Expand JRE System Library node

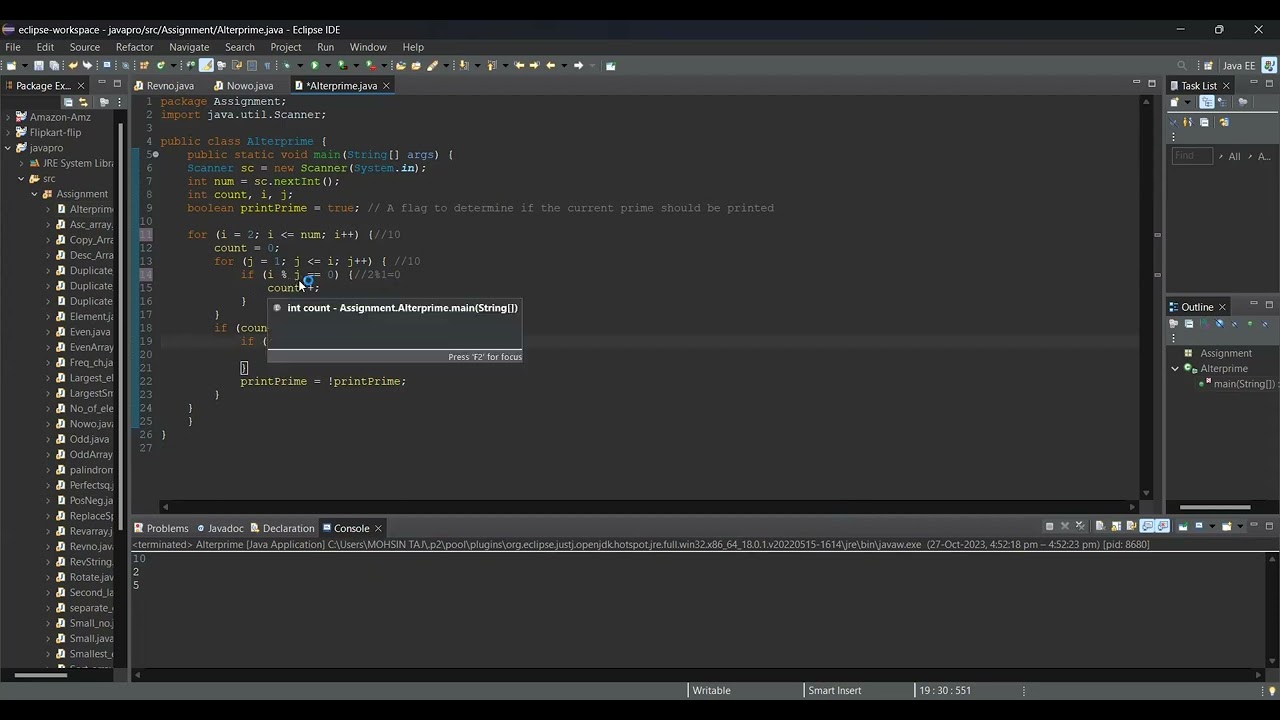(21, 163)
